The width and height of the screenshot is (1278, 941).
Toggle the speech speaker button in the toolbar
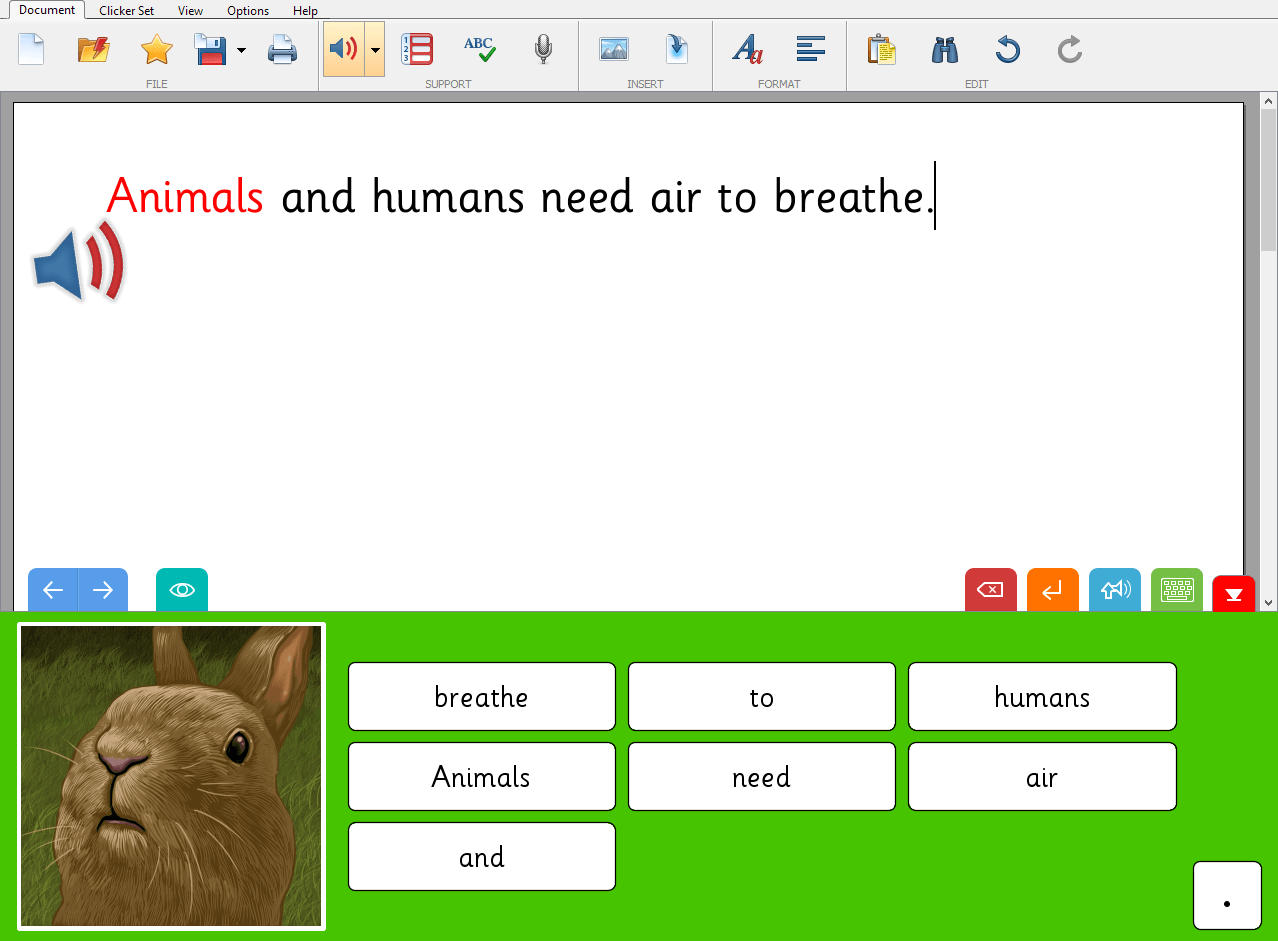[343, 49]
